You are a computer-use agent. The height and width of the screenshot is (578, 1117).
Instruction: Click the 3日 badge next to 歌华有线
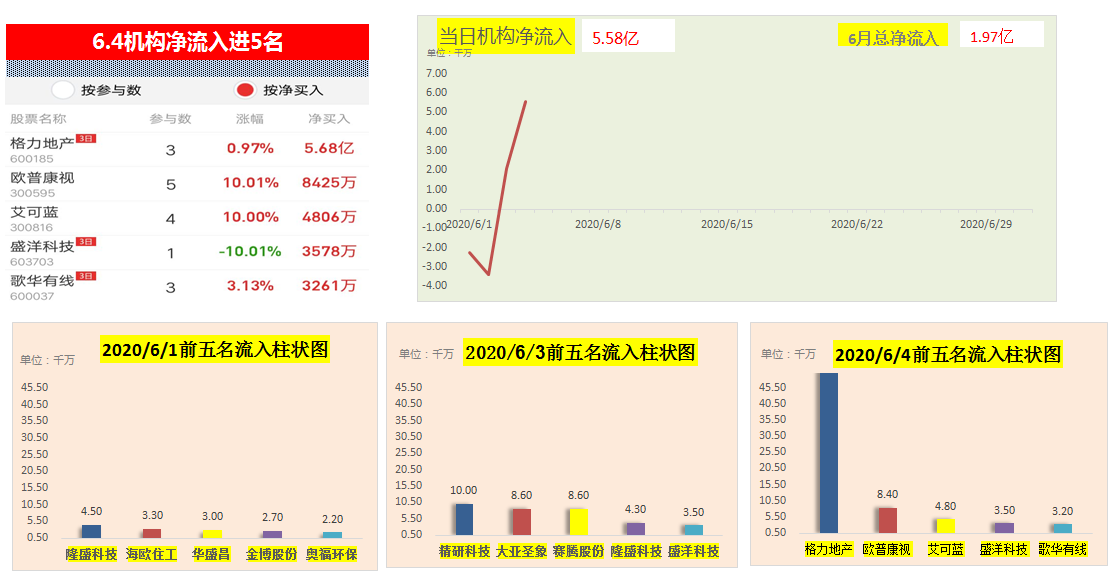[x=86, y=276]
